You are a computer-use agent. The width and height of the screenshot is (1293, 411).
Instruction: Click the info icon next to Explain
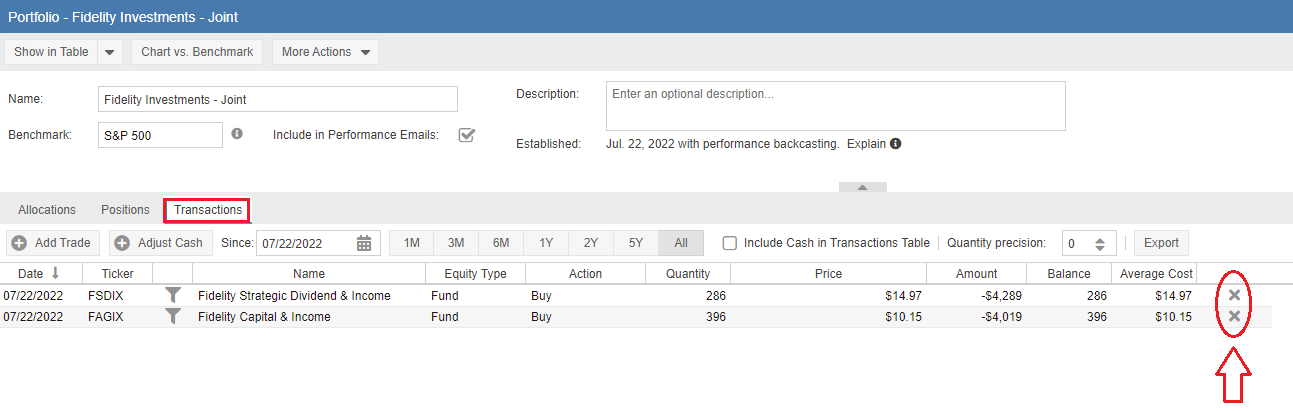[x=895, y=144]
